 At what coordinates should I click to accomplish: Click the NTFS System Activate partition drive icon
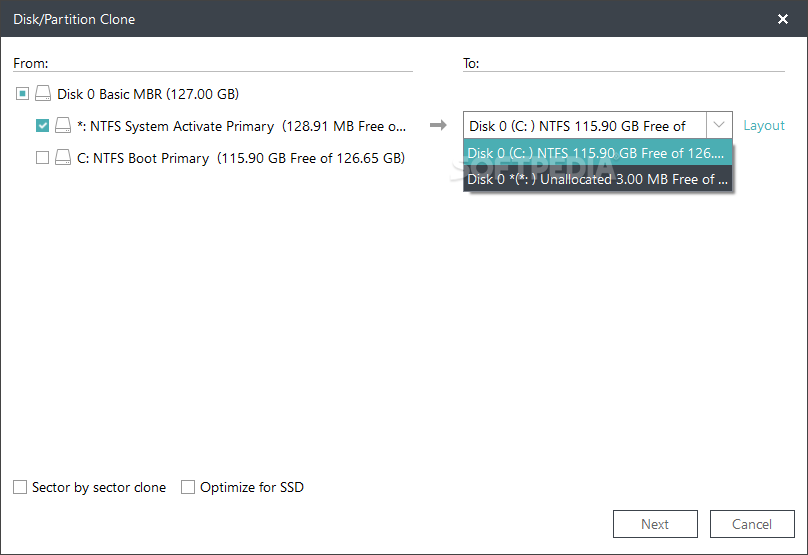pos(63,126)
